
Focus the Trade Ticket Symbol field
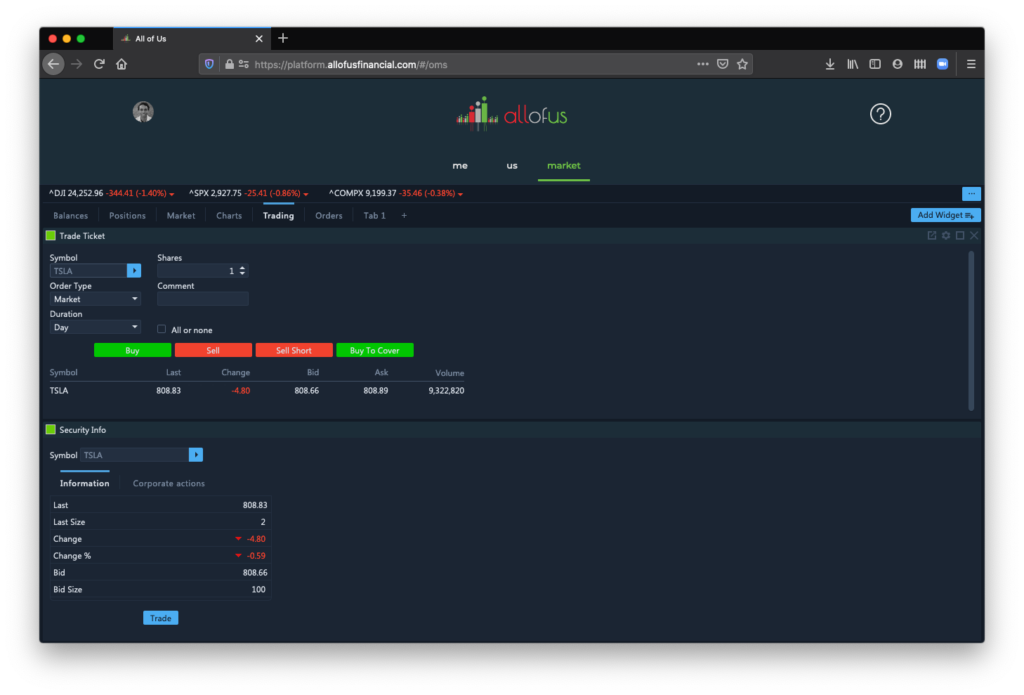click(x=88, y=270)
